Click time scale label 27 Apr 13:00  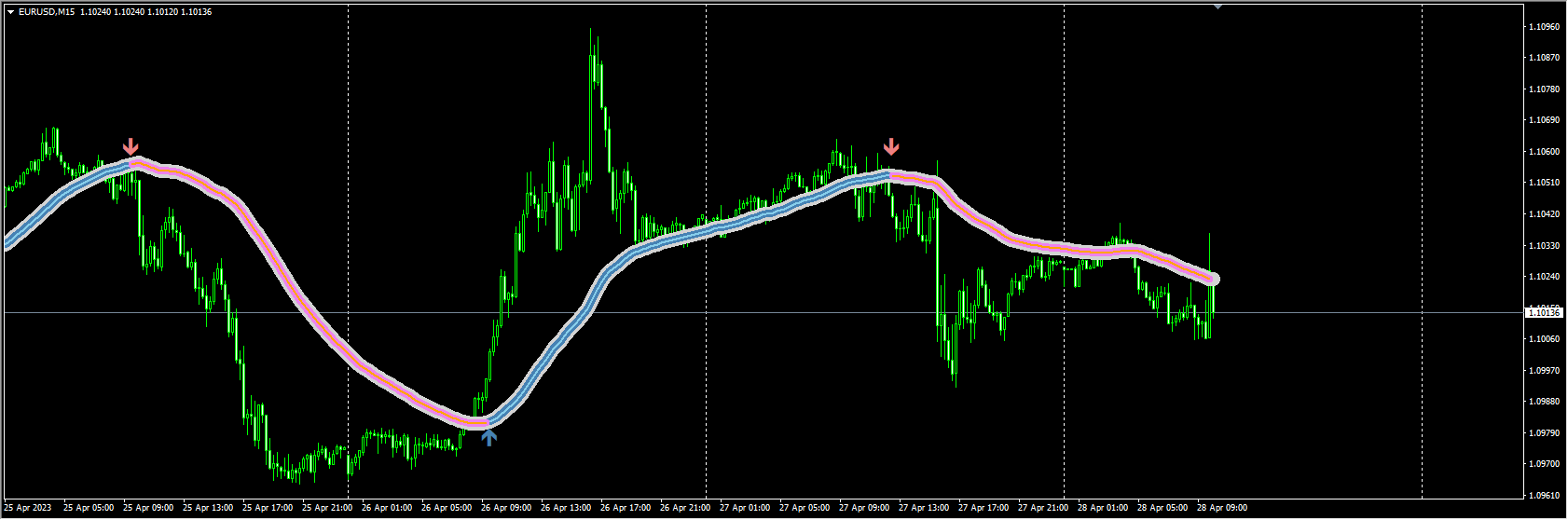click(x=924, y=508)
